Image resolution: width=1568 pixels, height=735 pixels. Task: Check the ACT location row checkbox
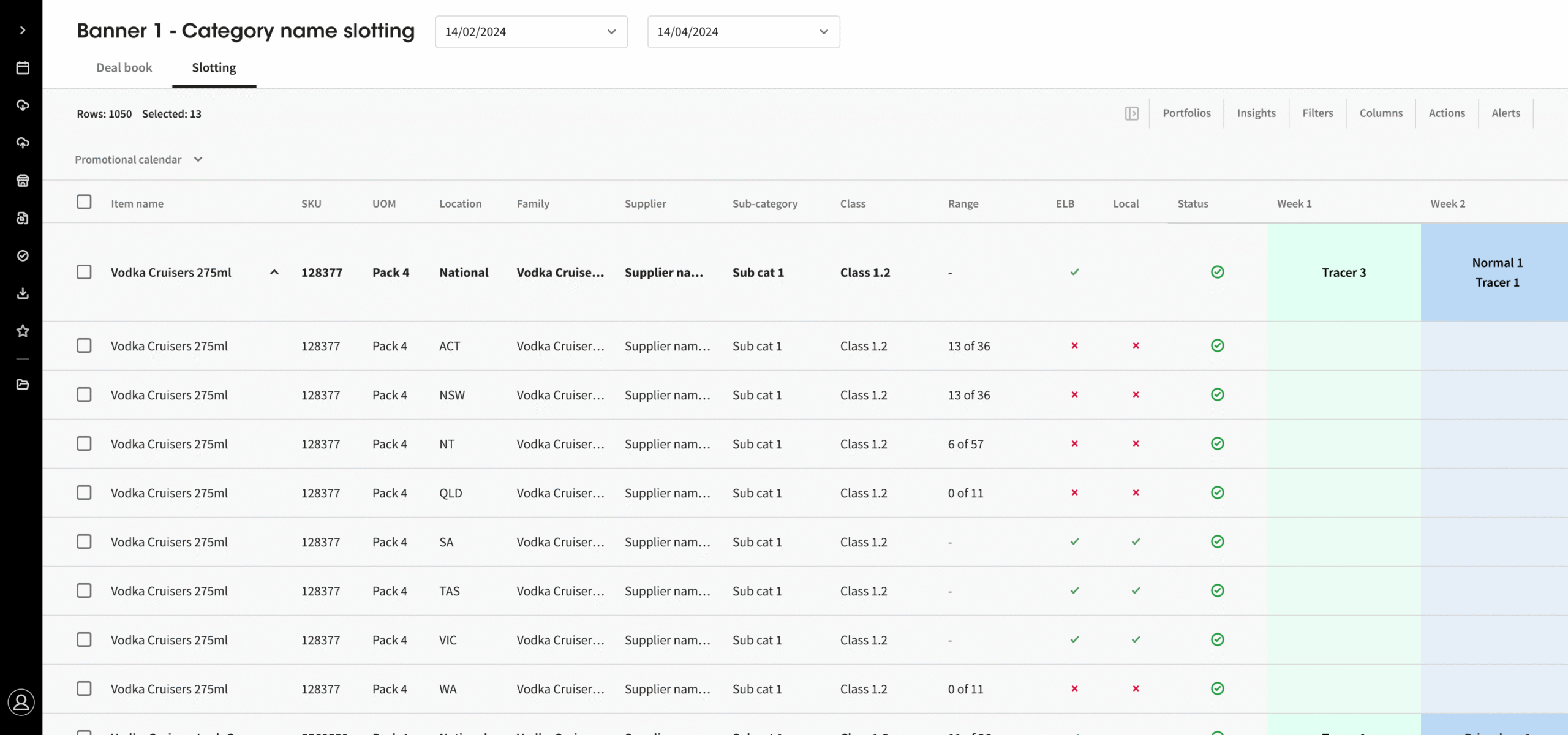click(x=84, y=345)
